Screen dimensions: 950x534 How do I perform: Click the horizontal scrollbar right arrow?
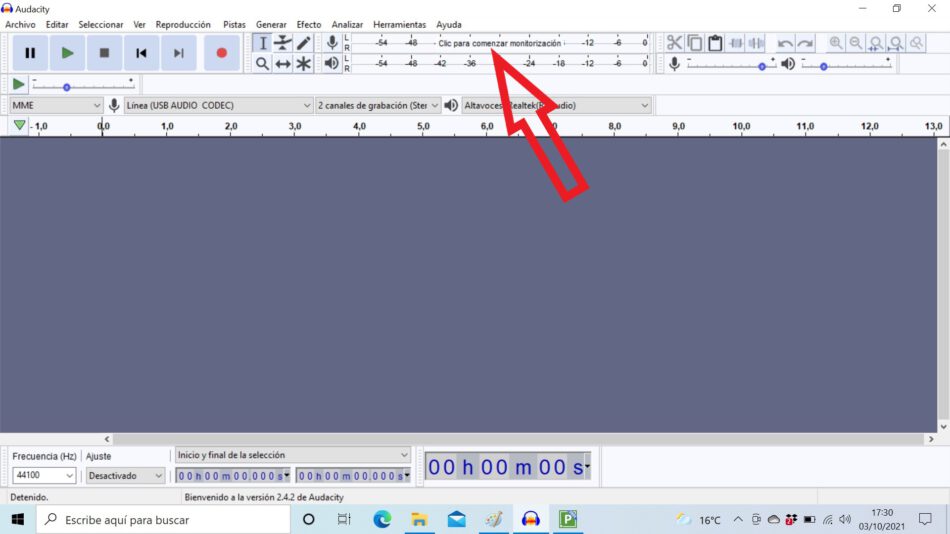pyautogui.click(x=931, y=439)
